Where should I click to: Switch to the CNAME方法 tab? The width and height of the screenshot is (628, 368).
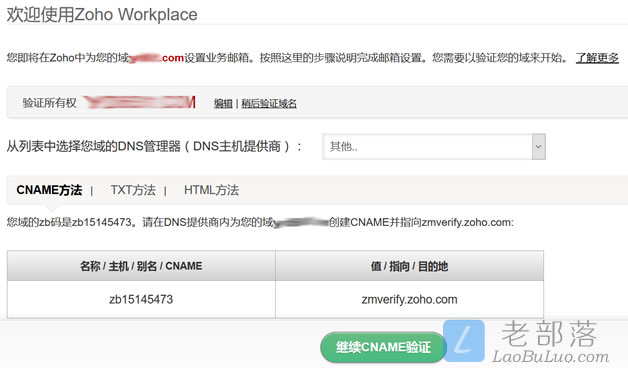click(x=49, y=190)
